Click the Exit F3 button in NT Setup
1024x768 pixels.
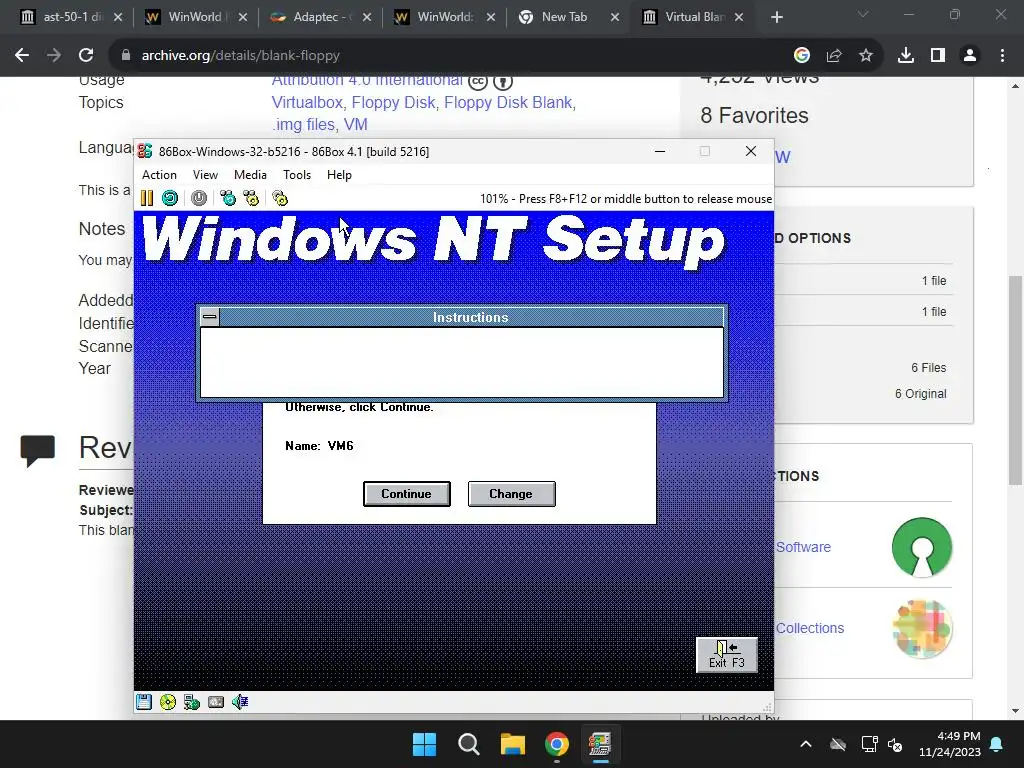coord(727,655)
